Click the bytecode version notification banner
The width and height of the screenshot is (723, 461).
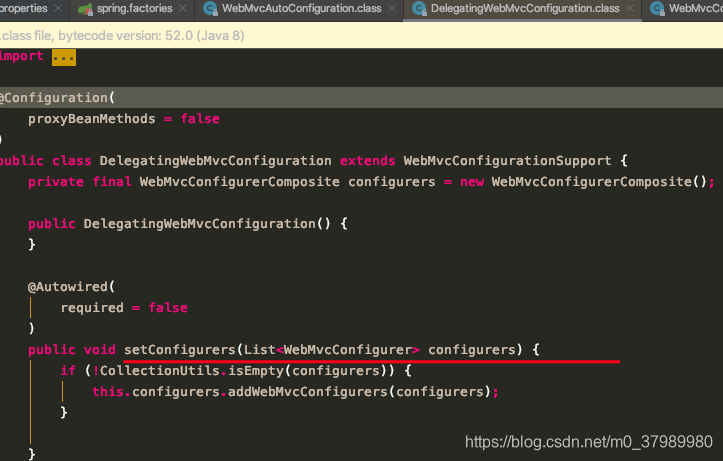tap(362, 35)
